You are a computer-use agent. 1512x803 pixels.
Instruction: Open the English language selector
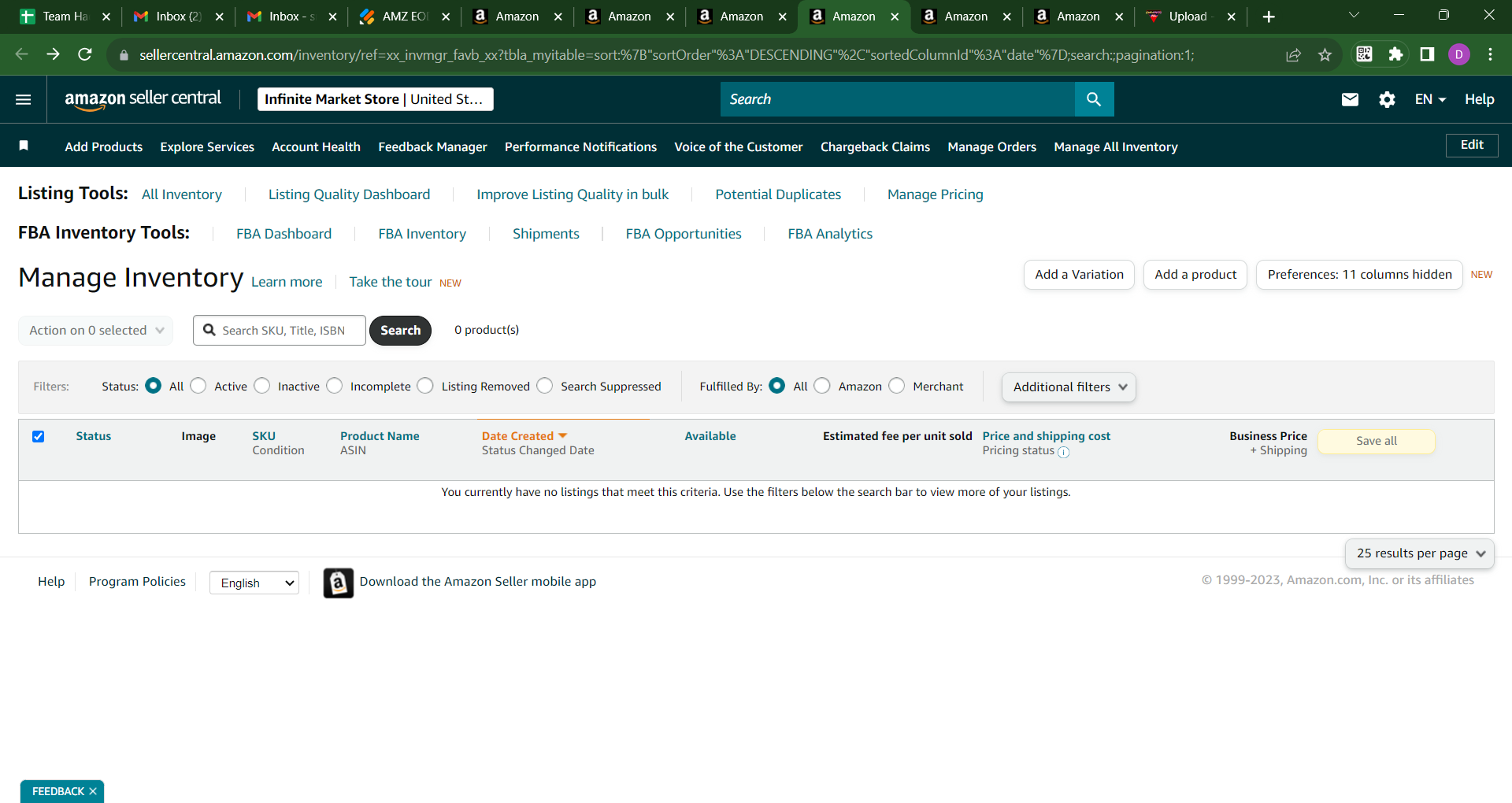point(254,583)
